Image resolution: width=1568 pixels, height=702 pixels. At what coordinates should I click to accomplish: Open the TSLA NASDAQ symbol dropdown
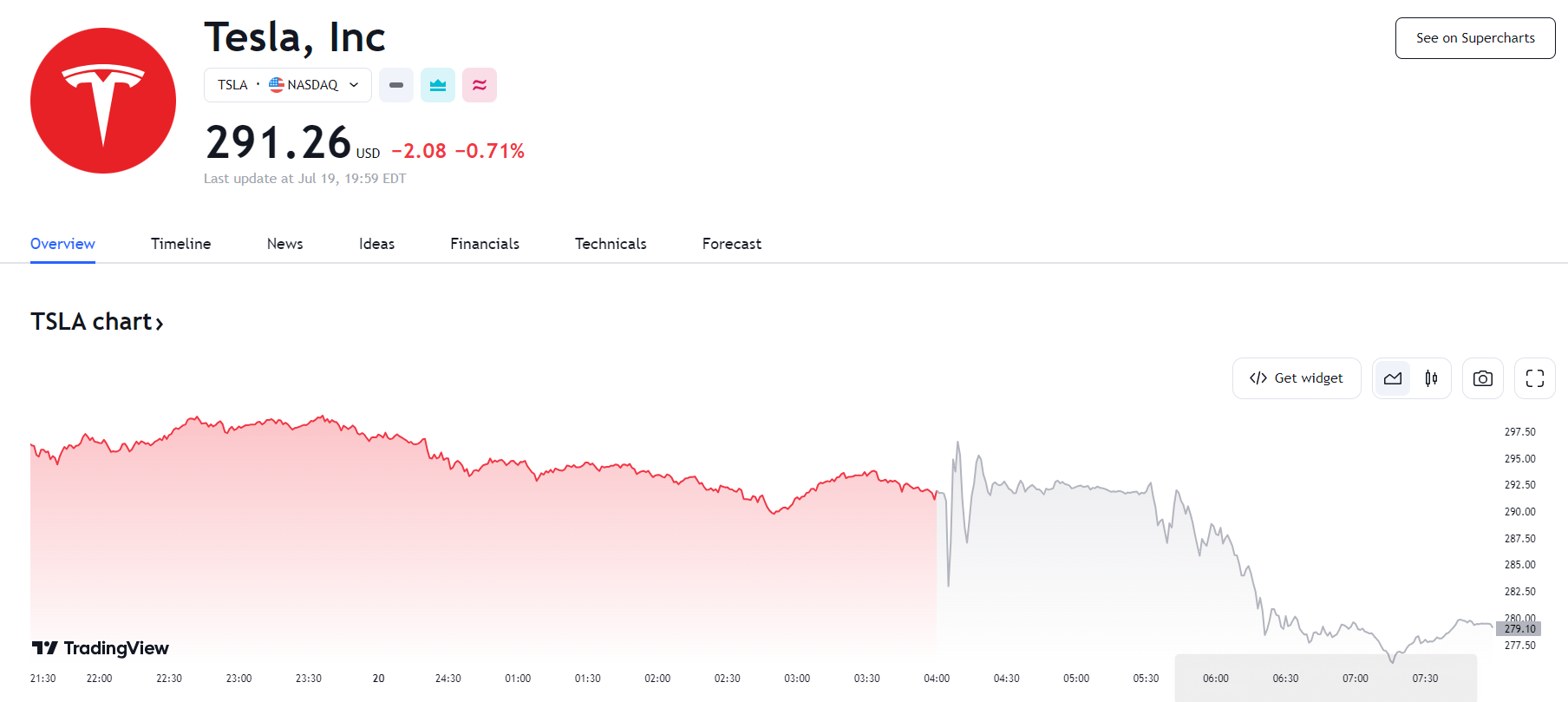354,85
